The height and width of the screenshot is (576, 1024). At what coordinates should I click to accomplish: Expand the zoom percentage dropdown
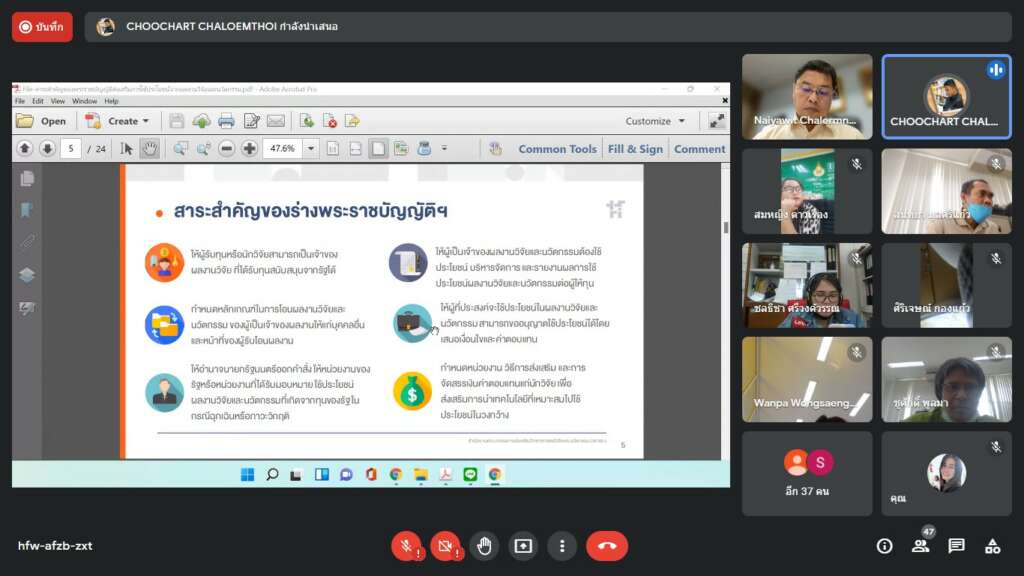point(311,149)
